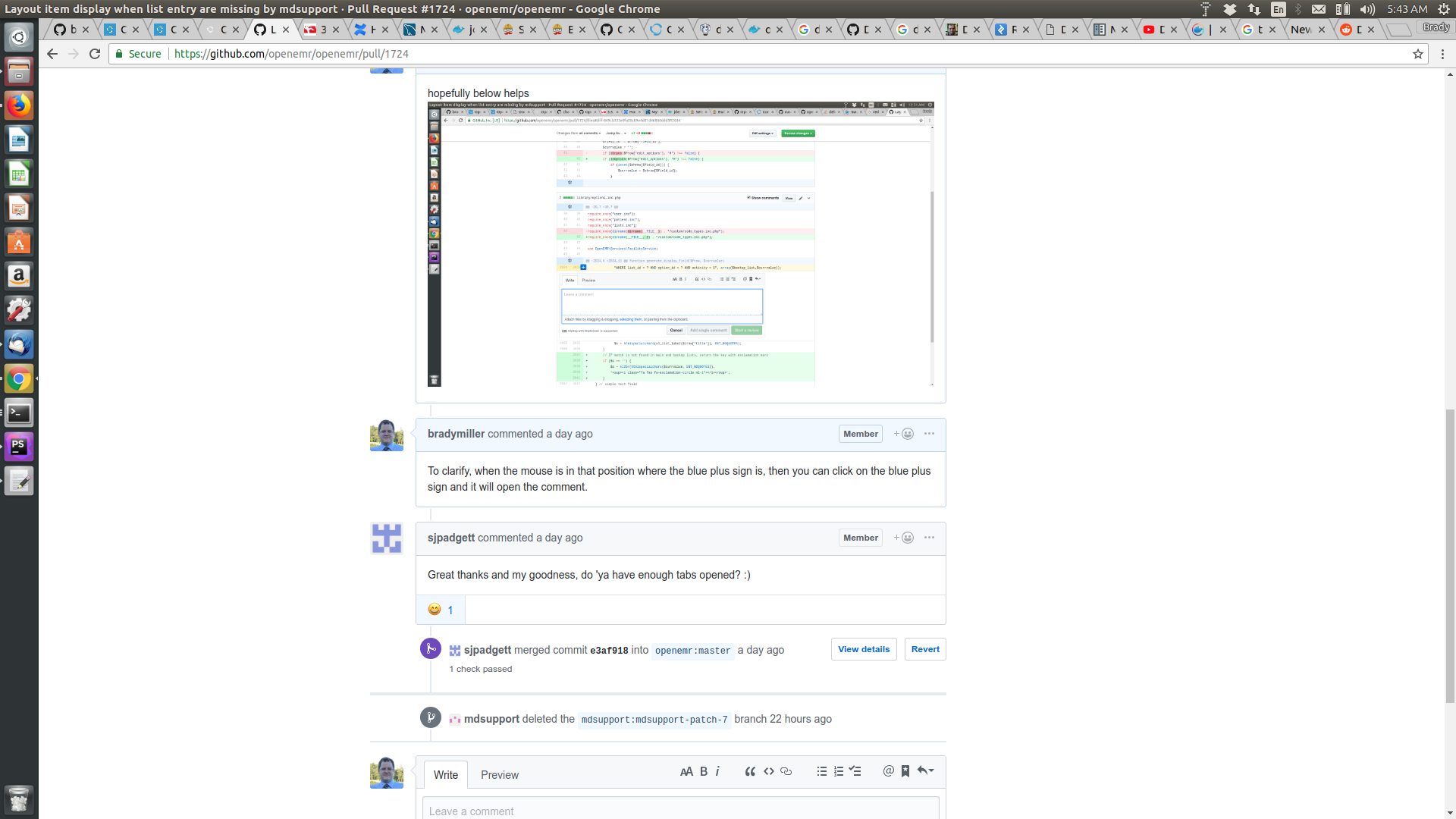Add a reaction to bradymiller's comment
This screenshot has height=819, width=1456.
904,433
